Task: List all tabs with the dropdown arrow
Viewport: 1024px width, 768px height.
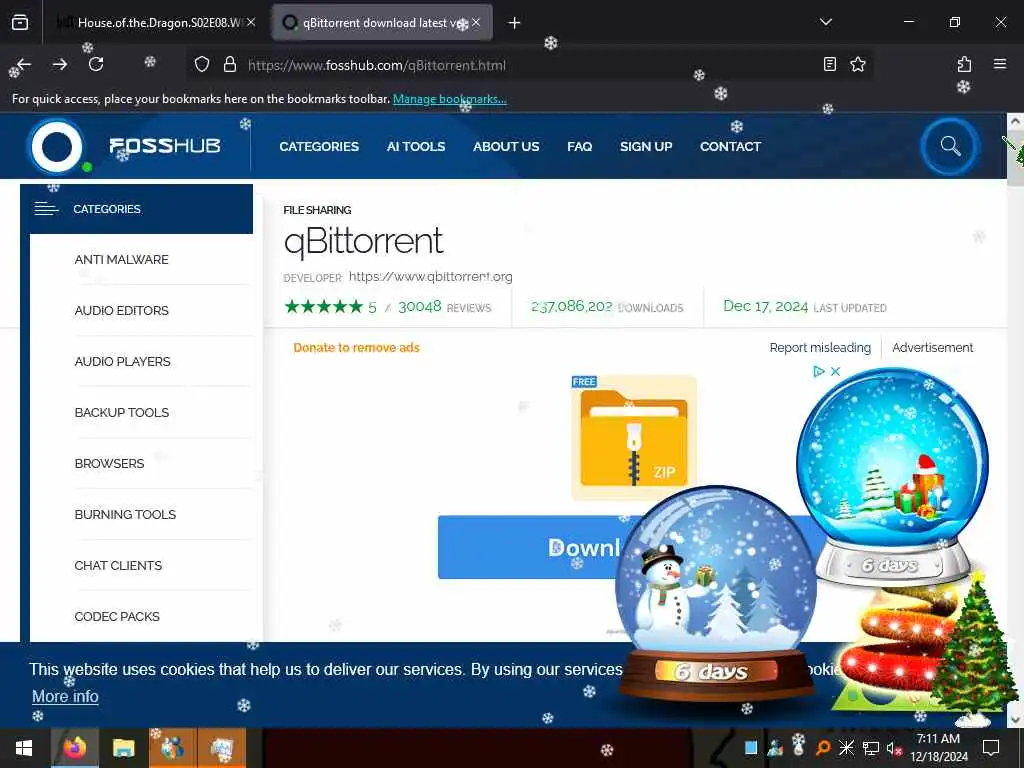Action: click(825, 22)
